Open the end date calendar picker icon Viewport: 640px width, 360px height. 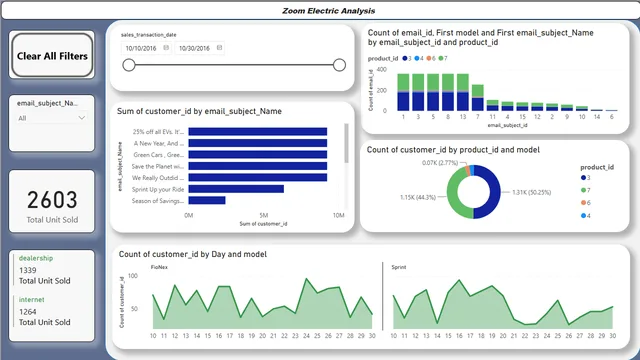[219, 48]
